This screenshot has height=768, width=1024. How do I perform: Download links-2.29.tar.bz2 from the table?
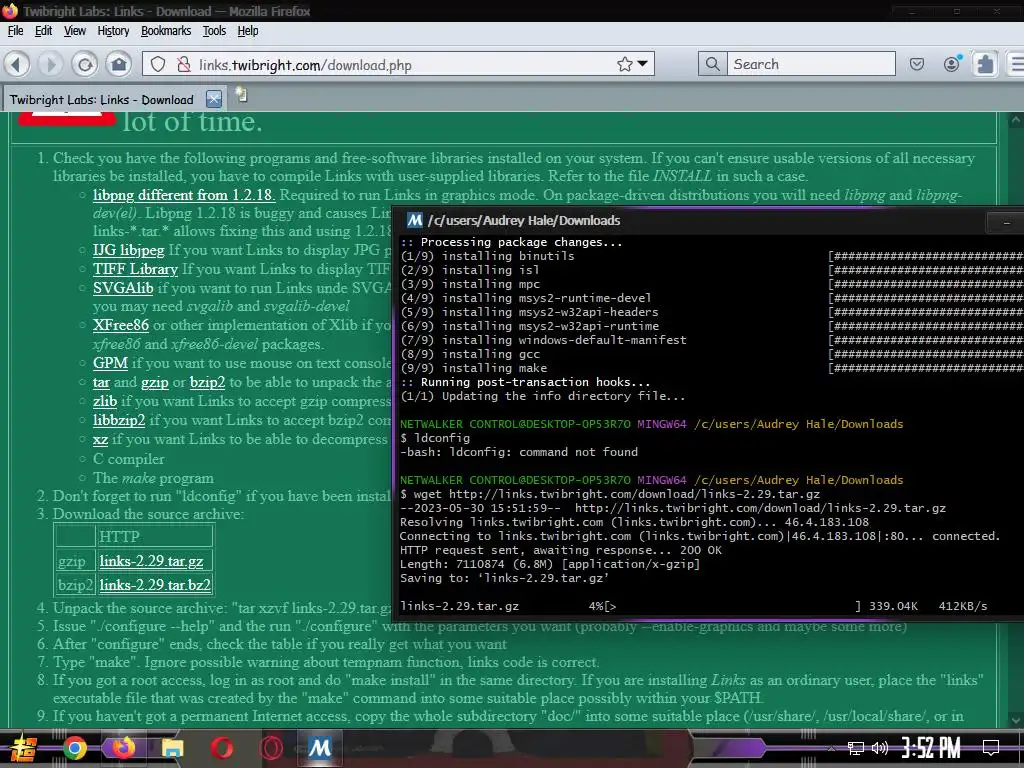155,585
